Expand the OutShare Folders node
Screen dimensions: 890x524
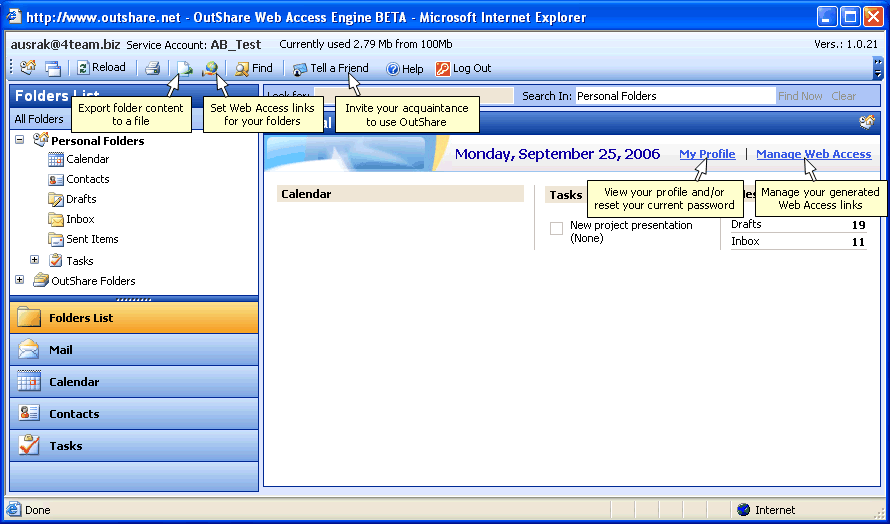tap(20, 280)
